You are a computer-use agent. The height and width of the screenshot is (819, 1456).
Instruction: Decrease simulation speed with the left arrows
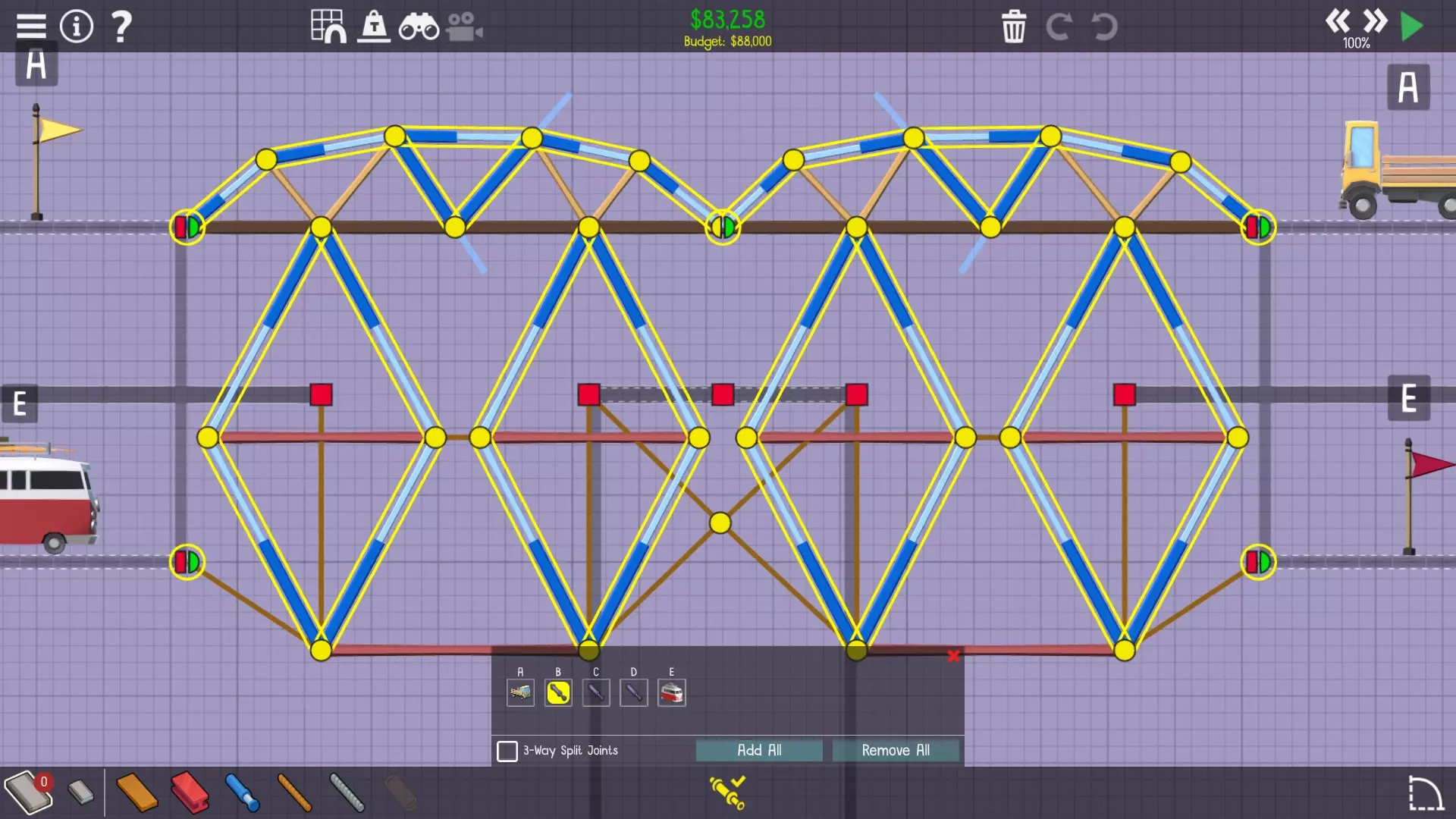point(1337,20)
